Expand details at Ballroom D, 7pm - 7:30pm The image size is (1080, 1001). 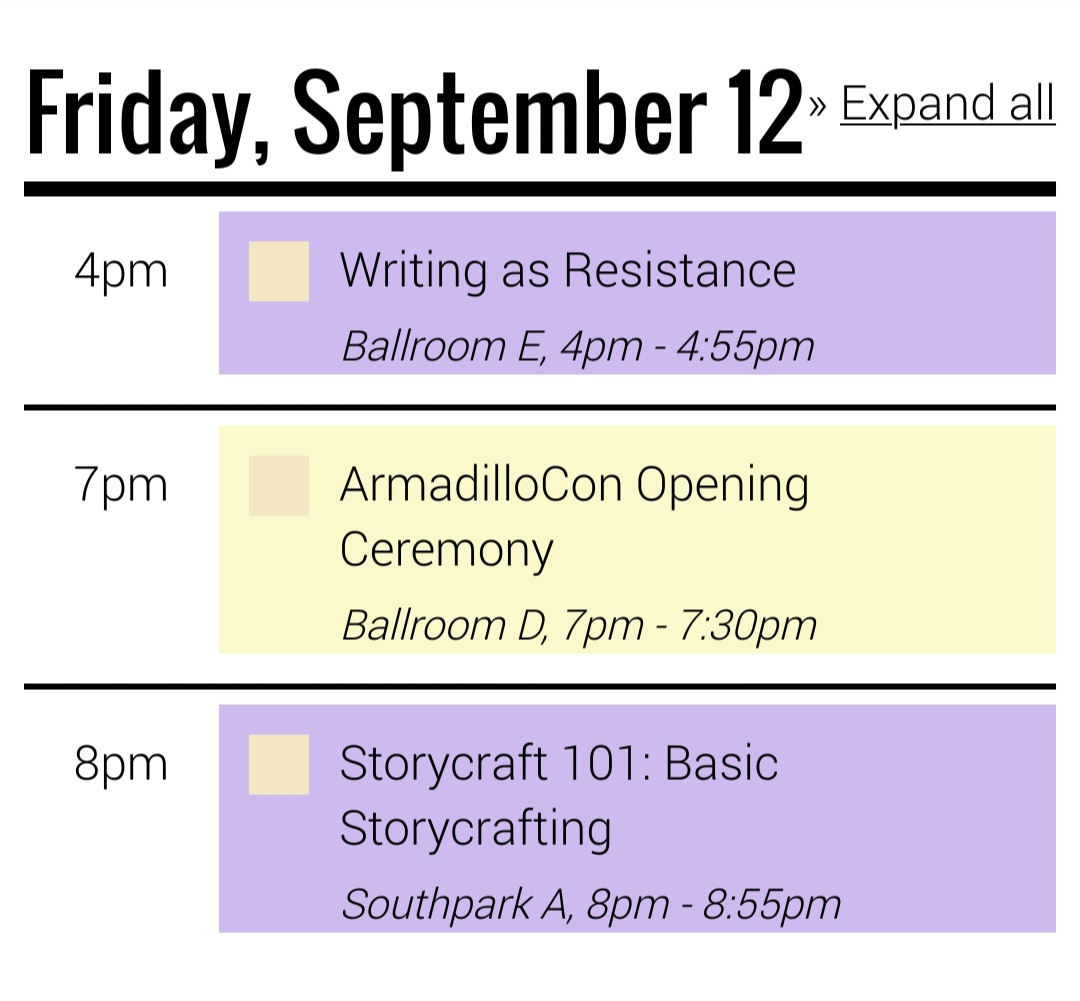click(578, 625)
